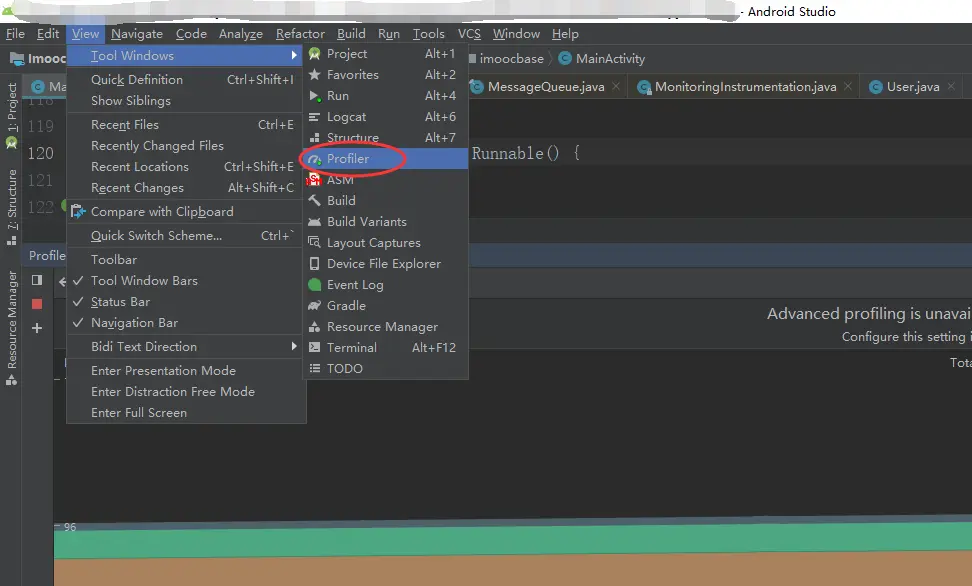972x586 pixels.
Task: Select Recent Changes menu item
Action: [x=186, y=188]
